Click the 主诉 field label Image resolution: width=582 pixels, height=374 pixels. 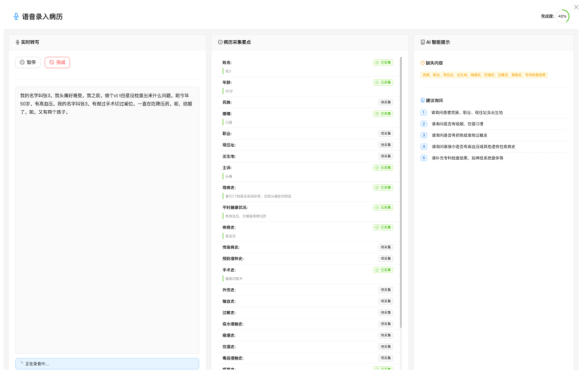(227, 168)
